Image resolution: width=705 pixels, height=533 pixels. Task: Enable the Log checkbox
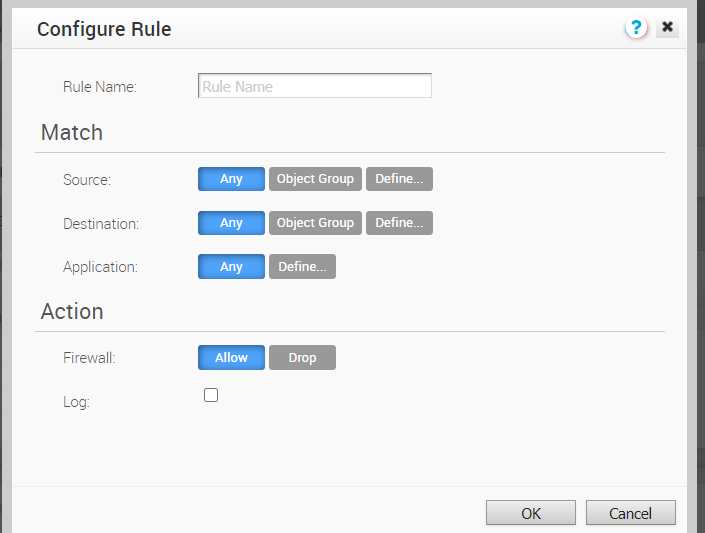pyautogui.click(x=211, y=395)
